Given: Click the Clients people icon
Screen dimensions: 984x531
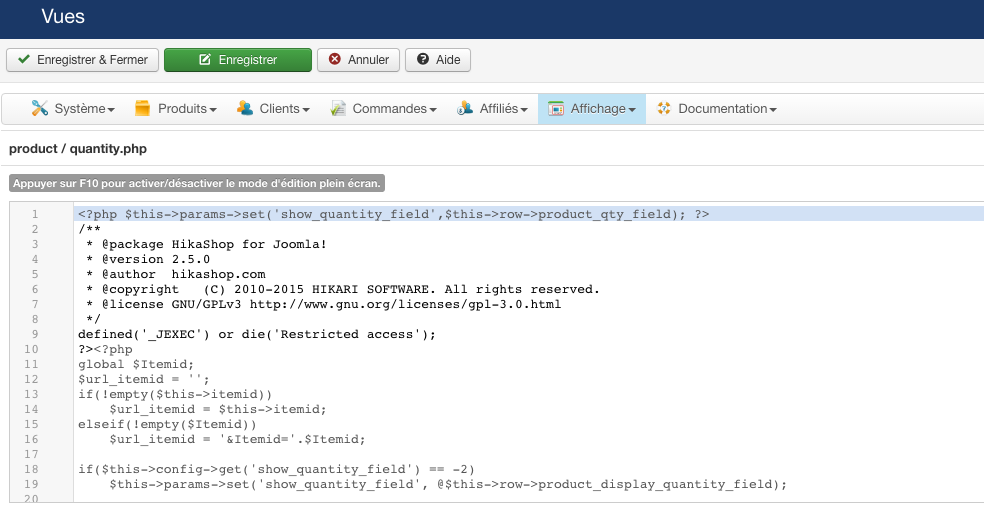Looking at the screenshot, I should point(245,108).
